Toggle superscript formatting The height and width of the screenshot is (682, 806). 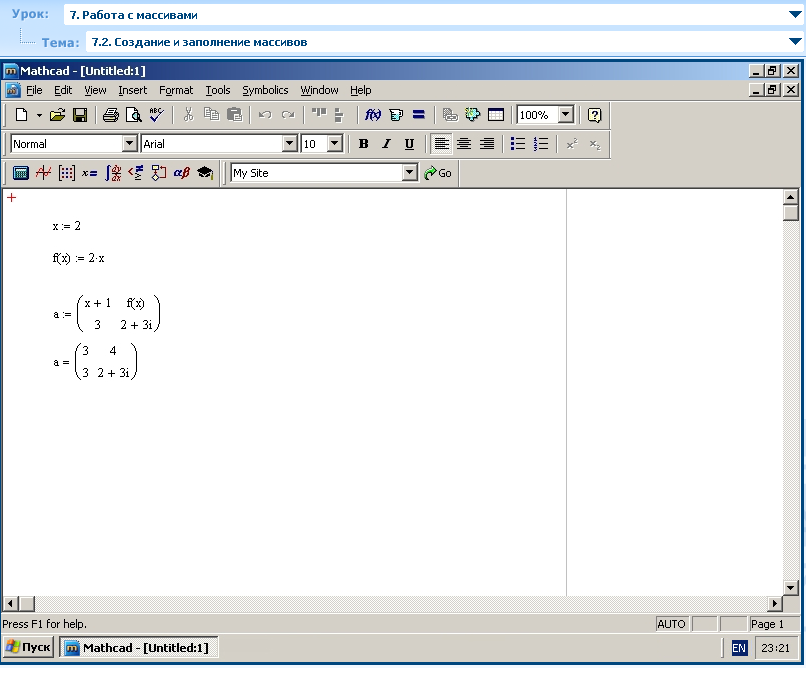pos(572,144)
